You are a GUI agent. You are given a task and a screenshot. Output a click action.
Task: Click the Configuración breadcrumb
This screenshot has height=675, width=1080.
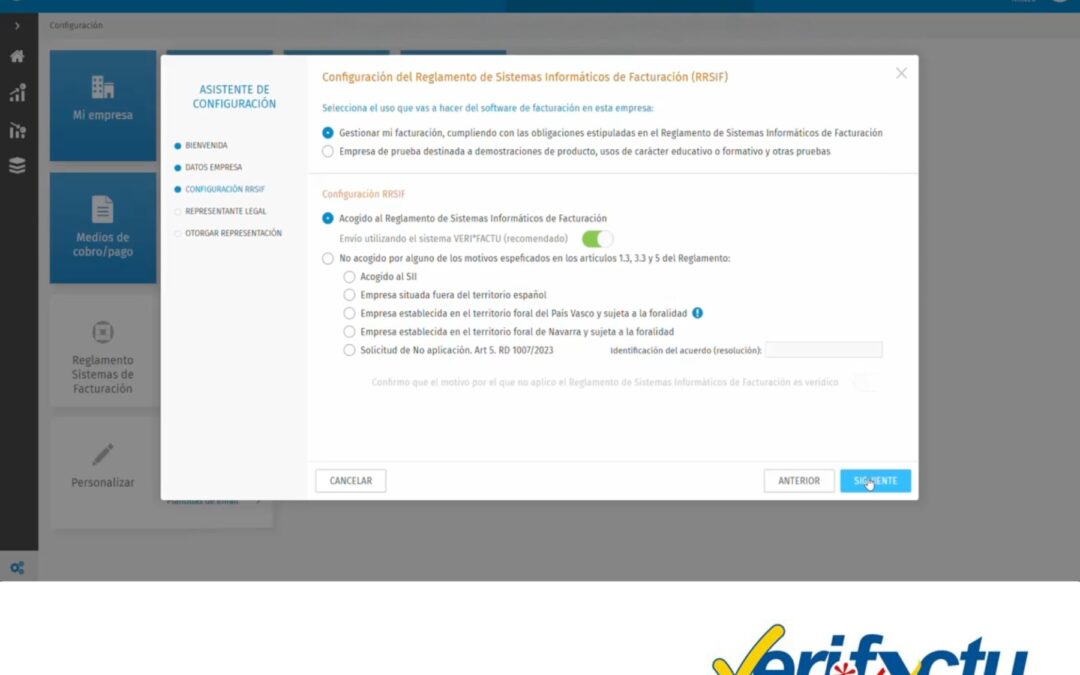click(x=76, y=25)
